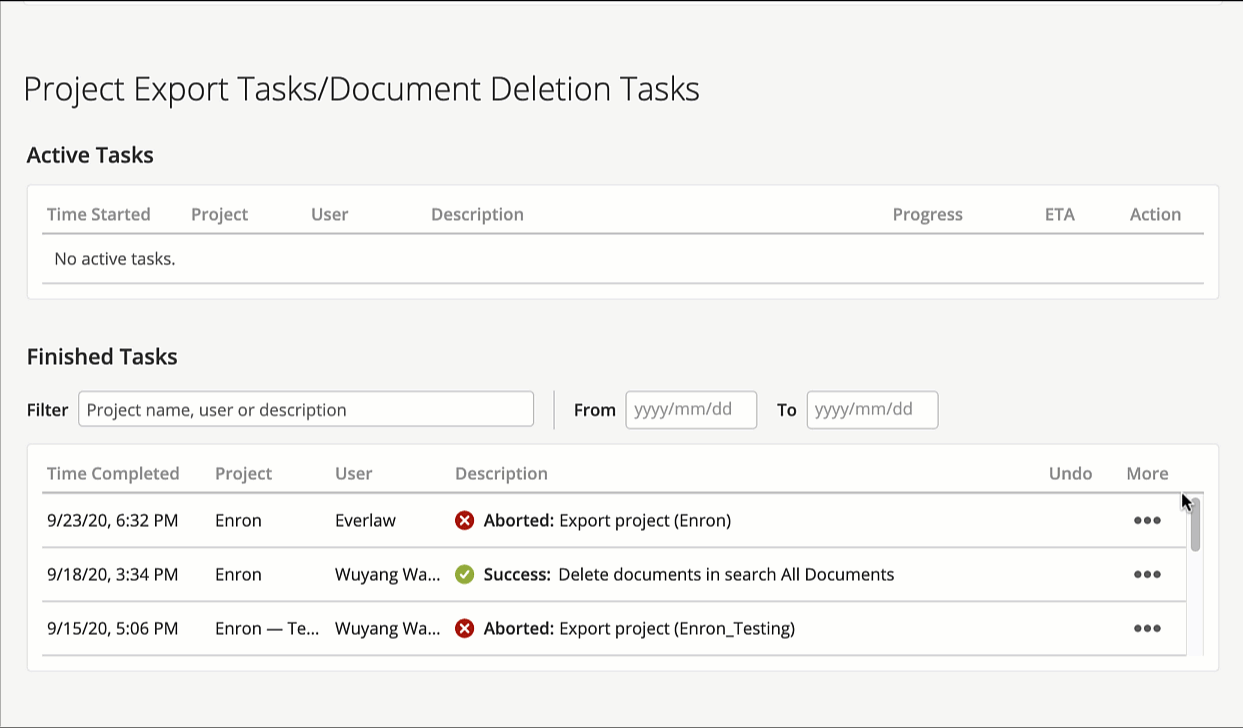
Task: Click the To date field
Action: pos(872,409)
